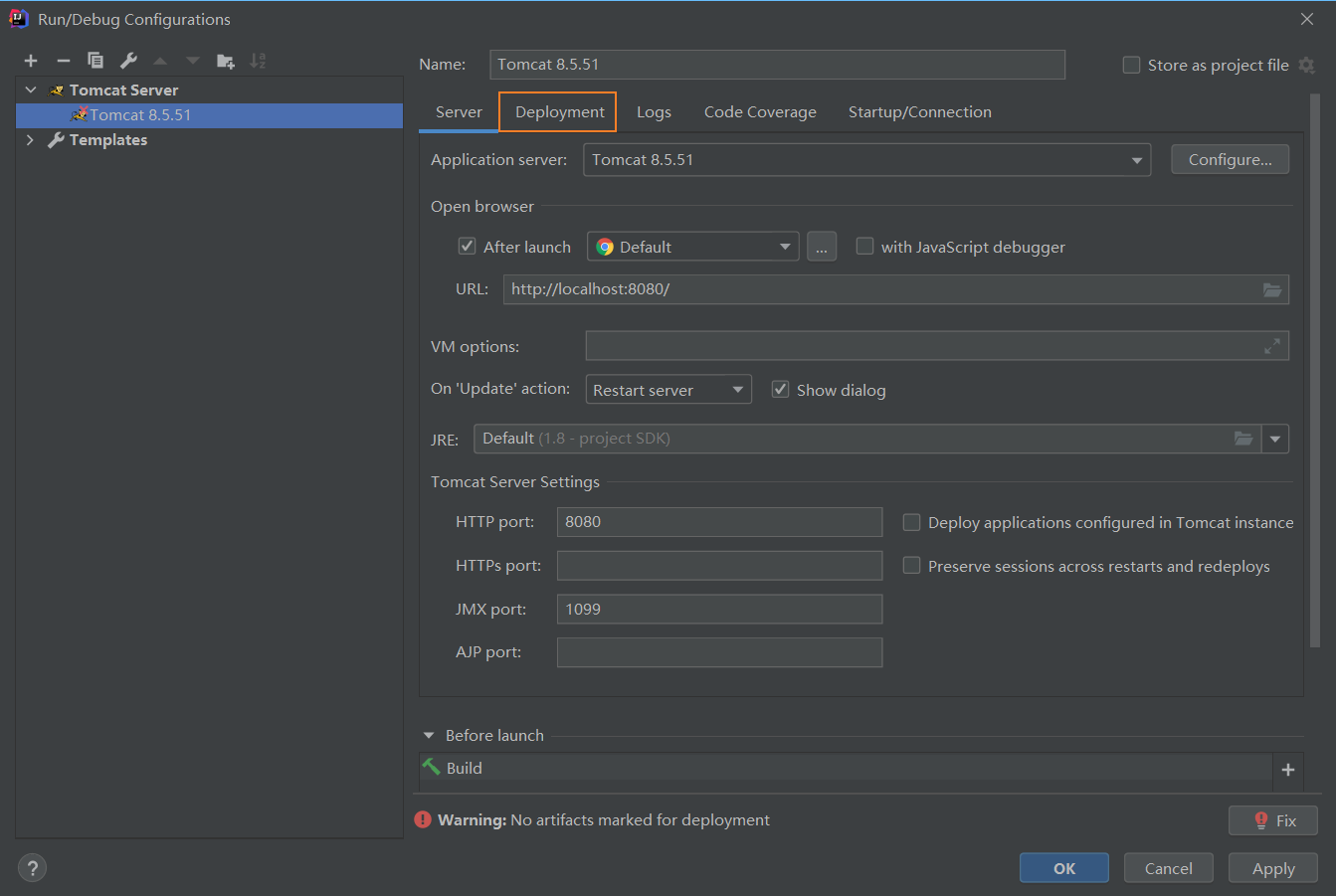Click the Configure... button
Screen dimensions: 1336x896
1230,160
